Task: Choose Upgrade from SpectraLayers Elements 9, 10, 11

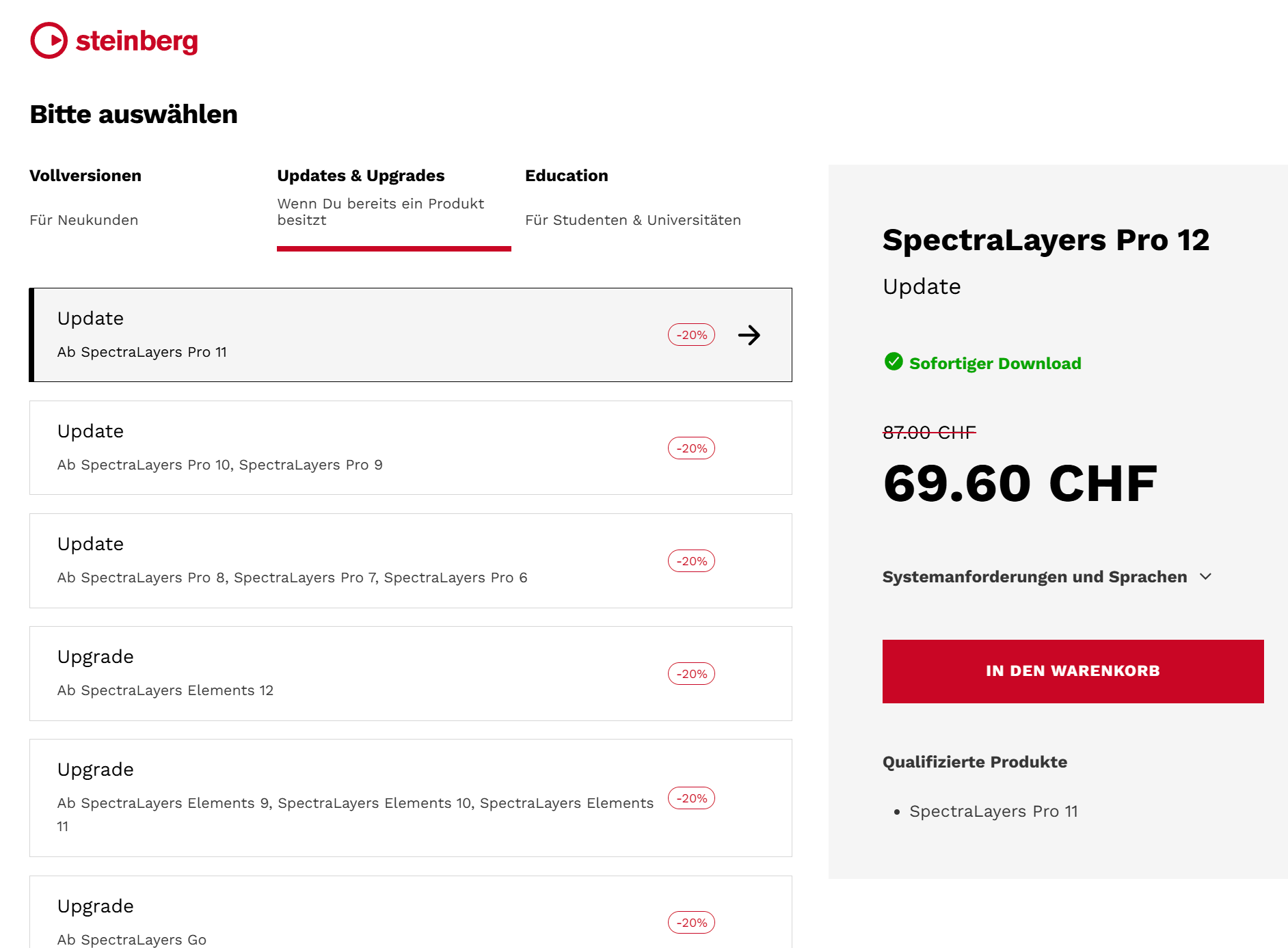Action: [x=410, y=798]
